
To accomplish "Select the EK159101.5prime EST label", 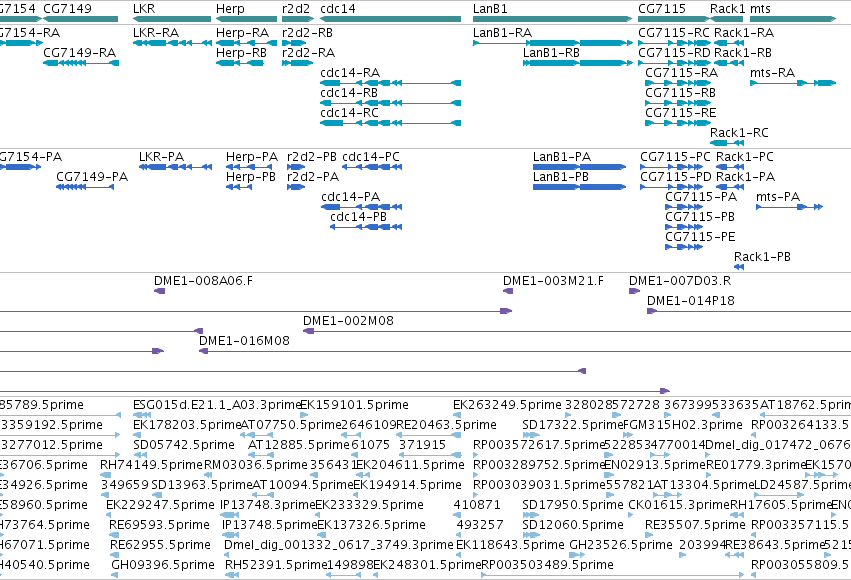I will coord(354,405).
